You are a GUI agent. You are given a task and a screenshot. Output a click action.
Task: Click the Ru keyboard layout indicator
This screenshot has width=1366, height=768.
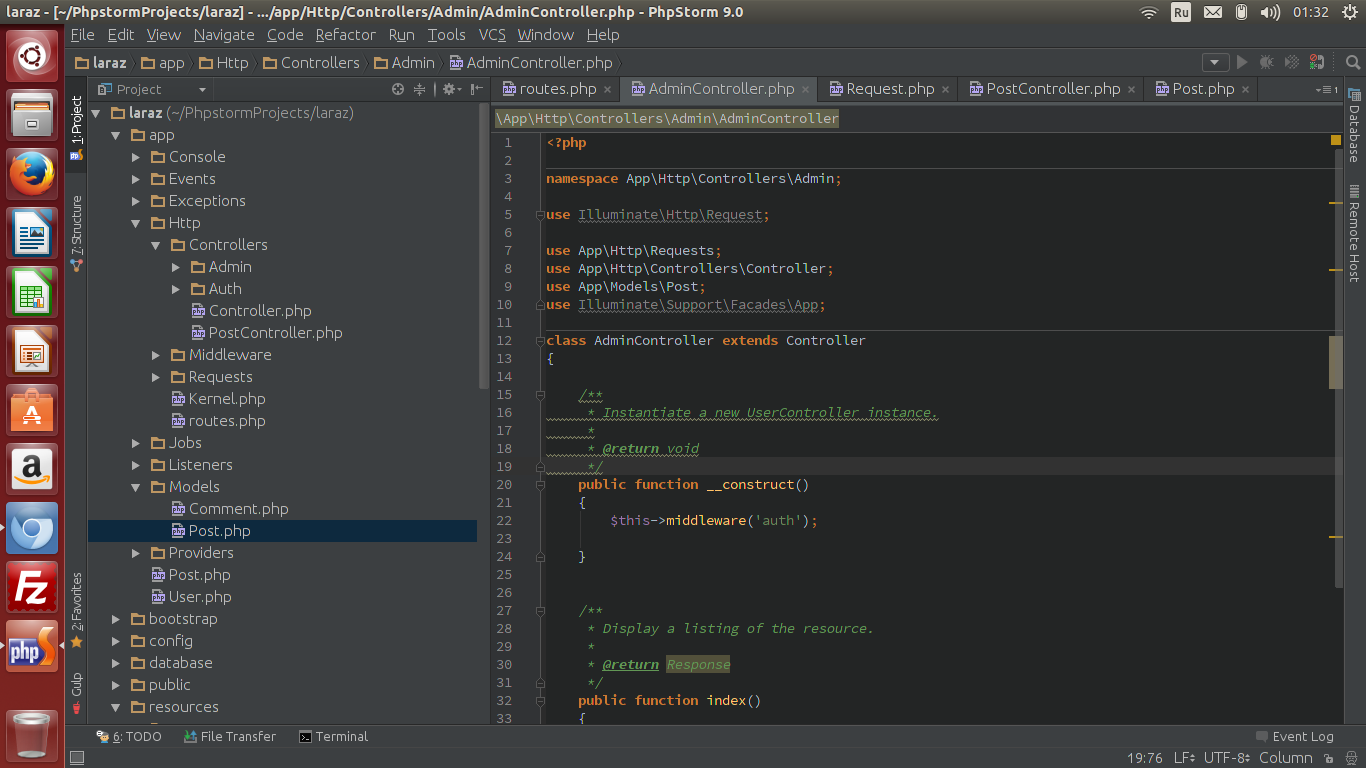tap(1181, 12)
